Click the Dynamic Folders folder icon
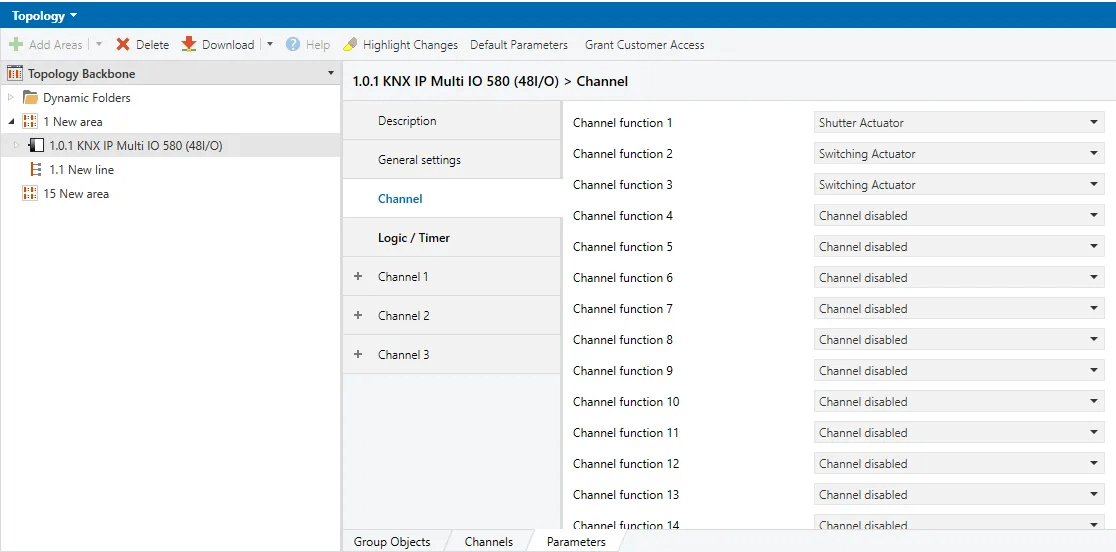 tap(31, 98)
